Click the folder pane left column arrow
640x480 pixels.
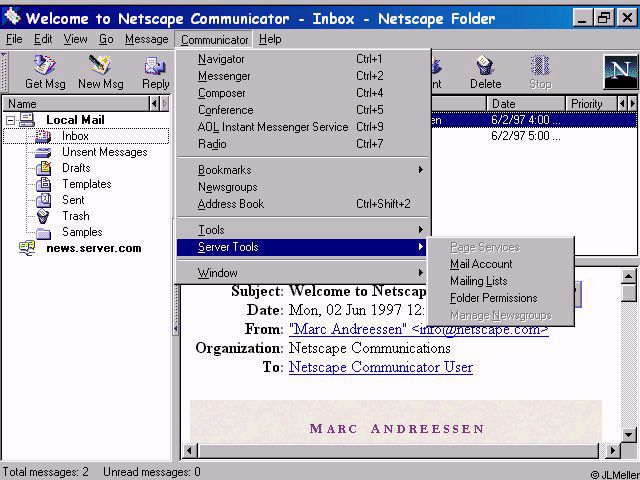coord(154,104)
